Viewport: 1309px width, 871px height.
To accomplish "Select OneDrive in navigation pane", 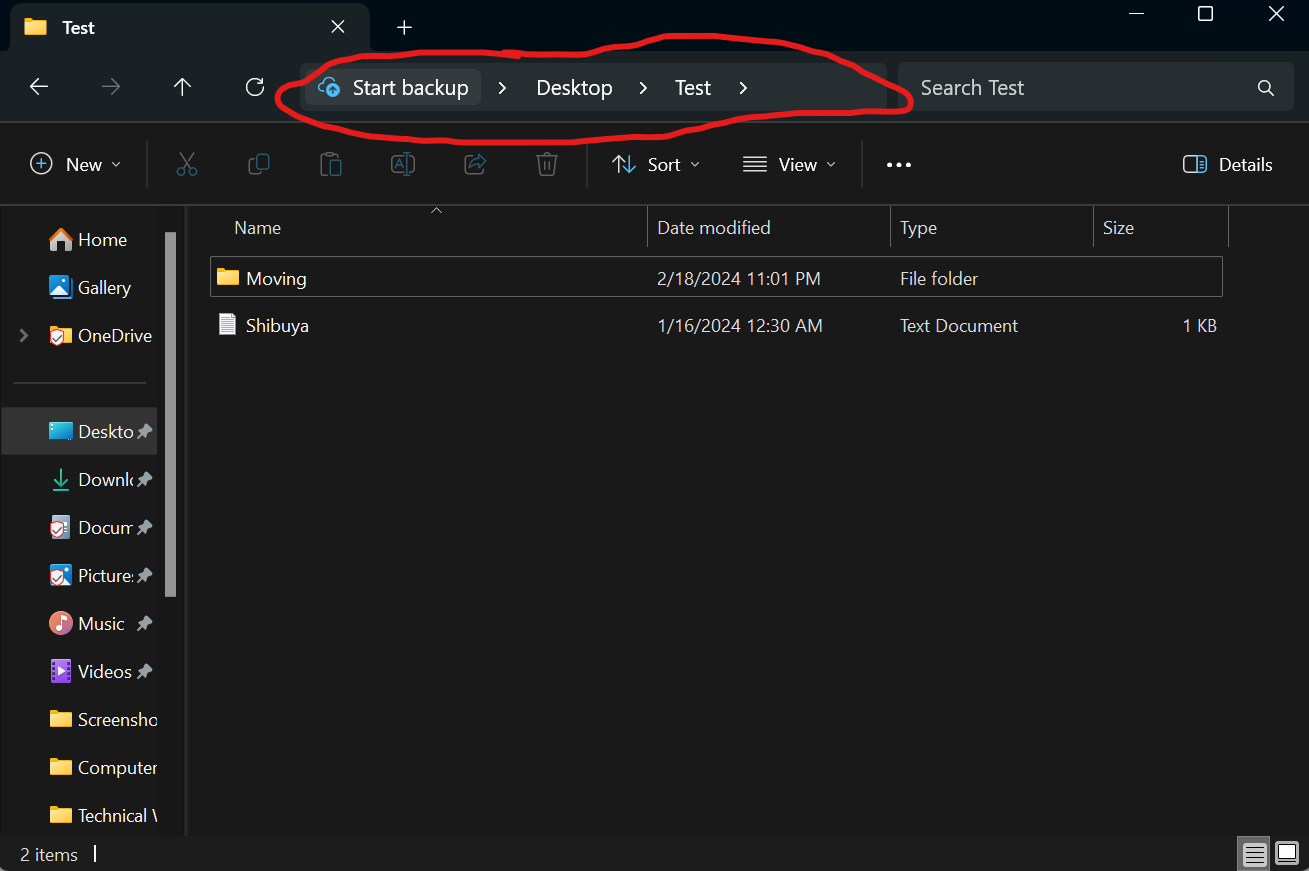I will click(x=100, y=336).
